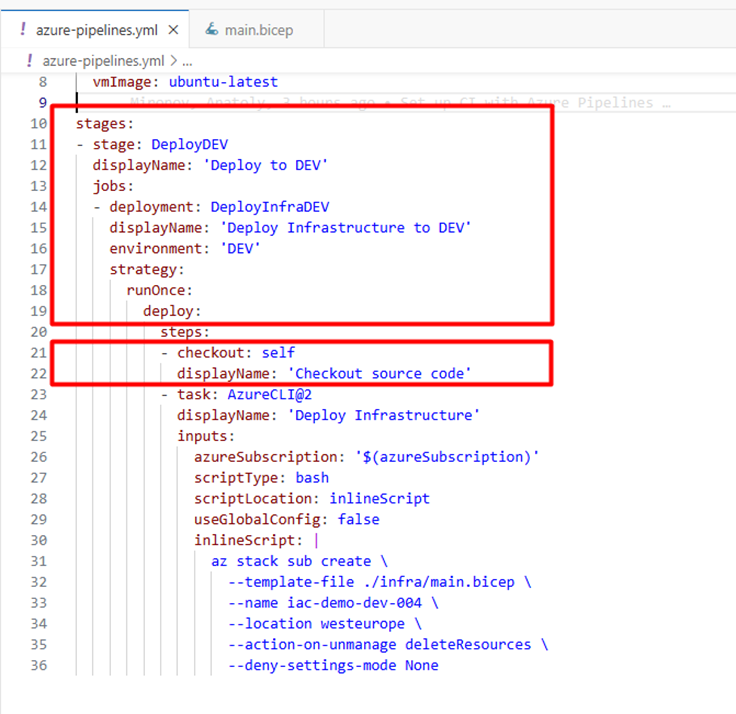
Task: Click the 'useGlobalConfig: false' value
Action: point(358,519)
